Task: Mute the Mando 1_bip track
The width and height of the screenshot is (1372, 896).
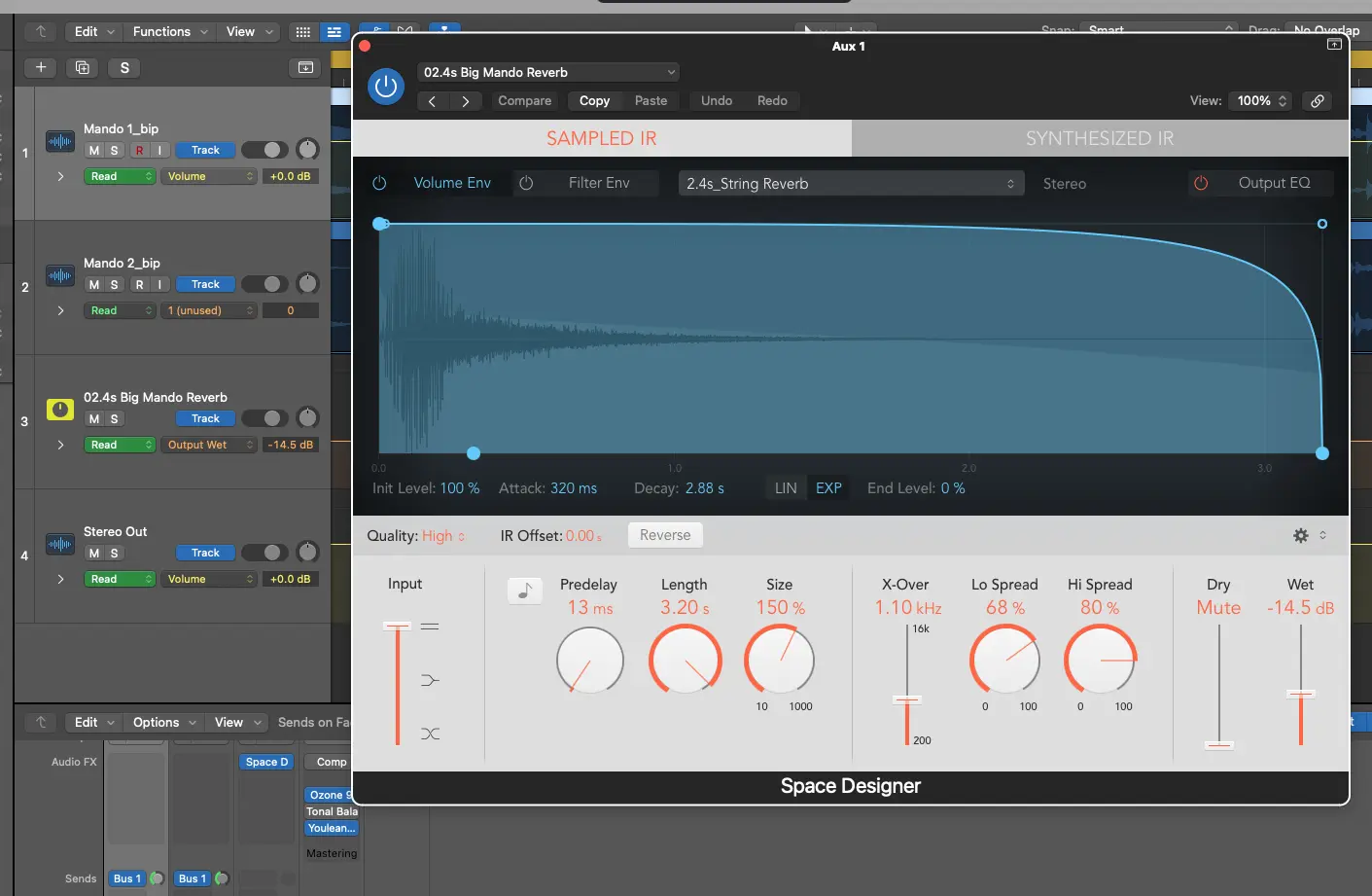Action: (x=93, y=151)
